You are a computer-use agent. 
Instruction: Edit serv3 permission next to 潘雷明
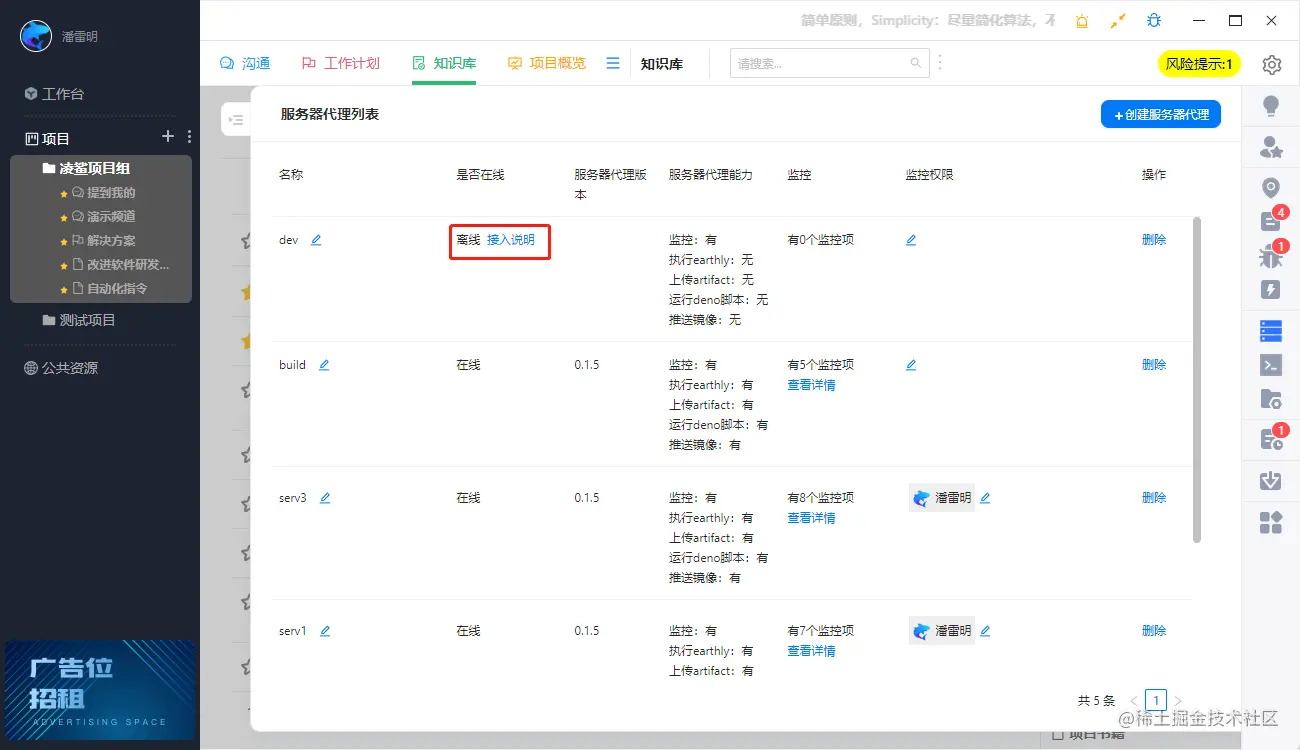click(x=985, y=498)
